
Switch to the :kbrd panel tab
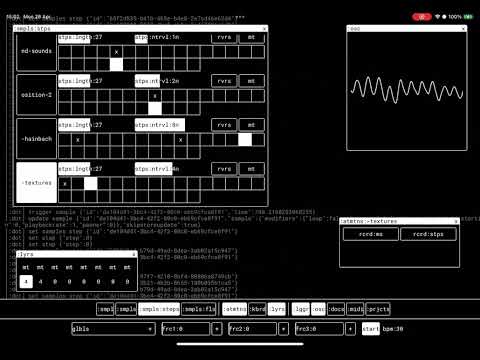click(x=257, y=309)
